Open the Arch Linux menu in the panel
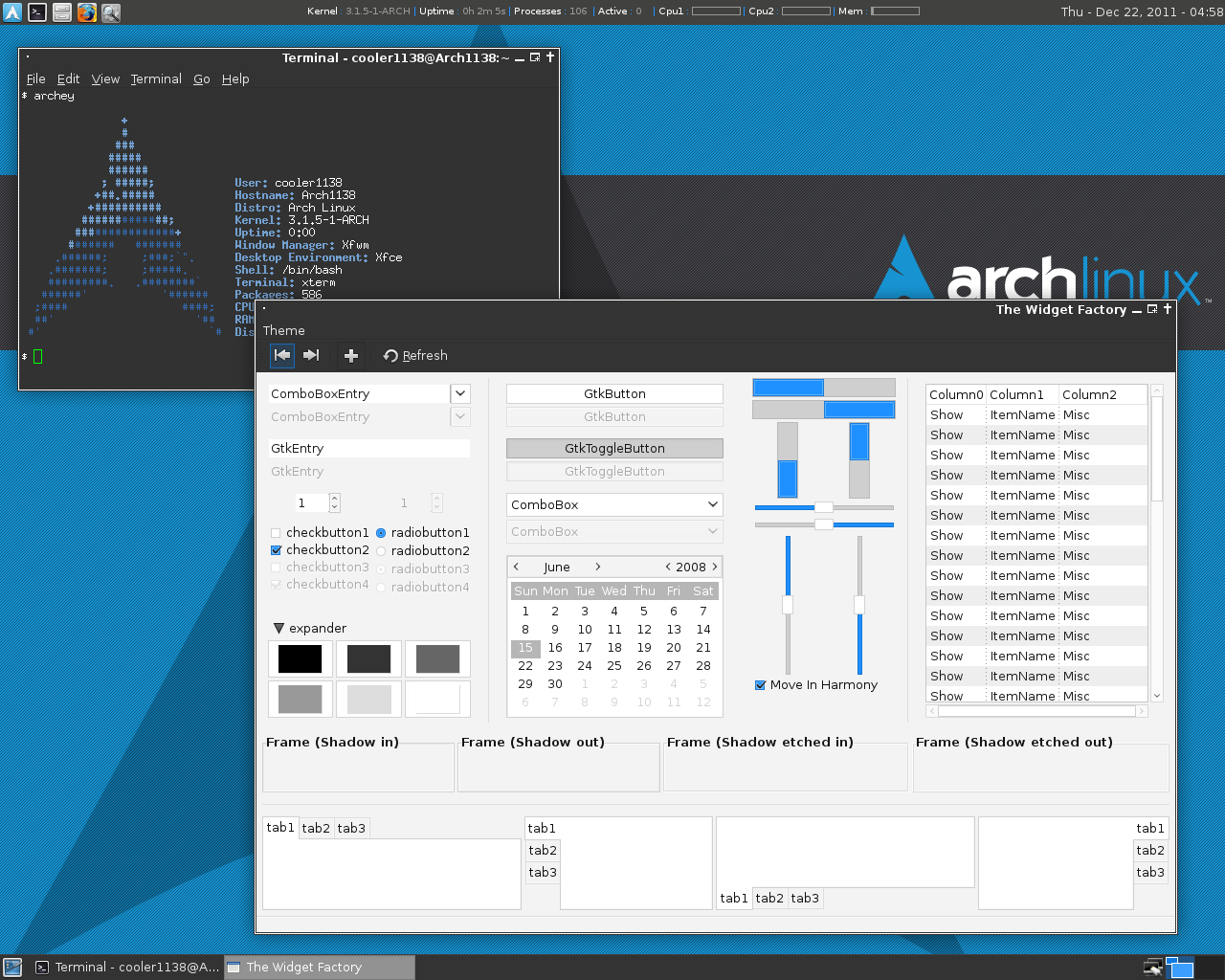Screen dimensions: 1225x980 tap(11, 12)
